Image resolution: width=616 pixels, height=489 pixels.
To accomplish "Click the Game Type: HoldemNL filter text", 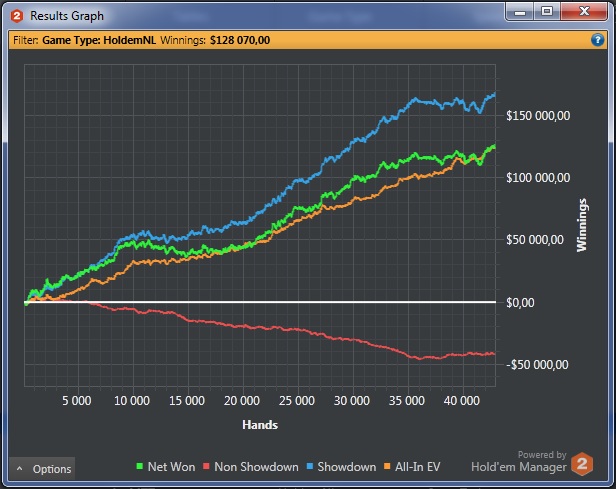I will click(x=99, y=40).
